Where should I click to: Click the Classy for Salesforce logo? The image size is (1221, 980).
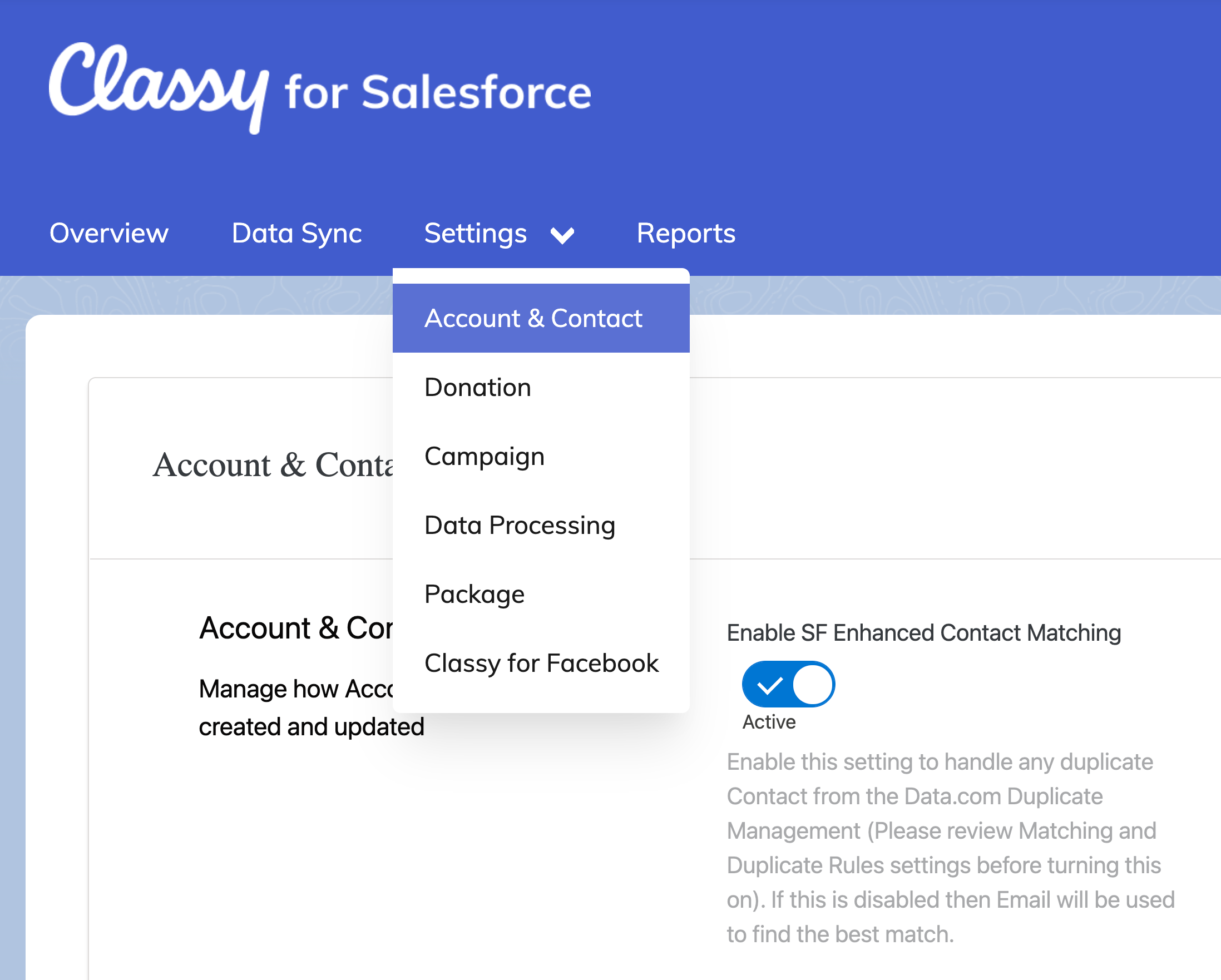tap(320, 88)
